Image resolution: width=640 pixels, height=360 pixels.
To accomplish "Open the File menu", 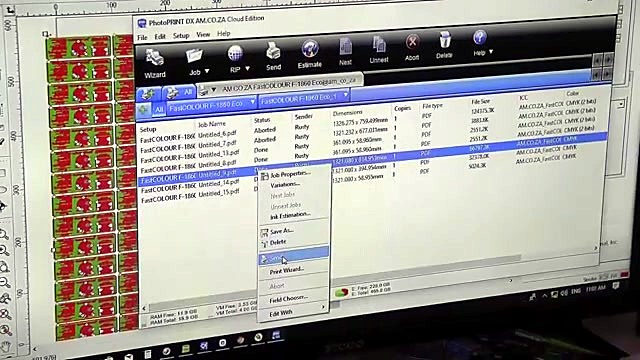I will (x=142, y=38).
